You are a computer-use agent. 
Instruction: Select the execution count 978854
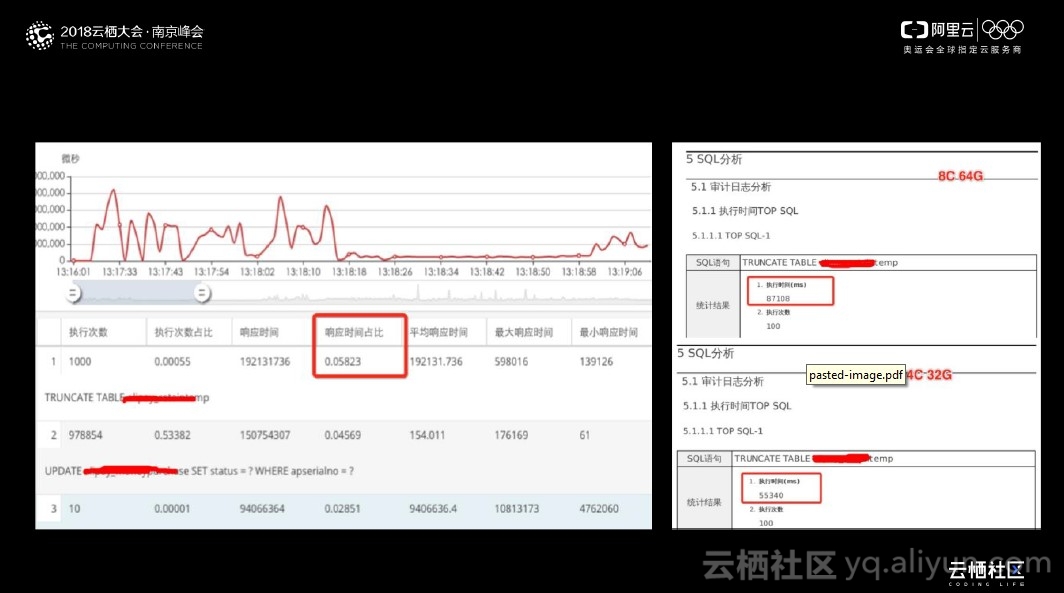point(86,435)
